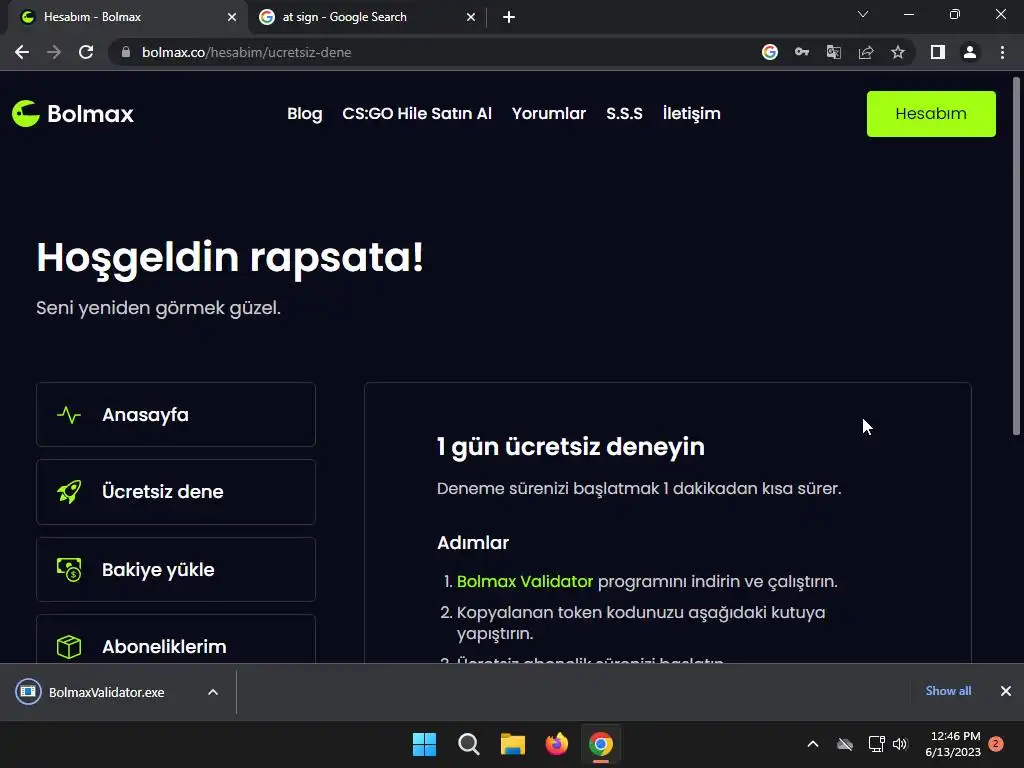Click the network icon in system tray
Image resolution: width=1024 pixels, height=768 pixels.
click(x=876, y=744)
